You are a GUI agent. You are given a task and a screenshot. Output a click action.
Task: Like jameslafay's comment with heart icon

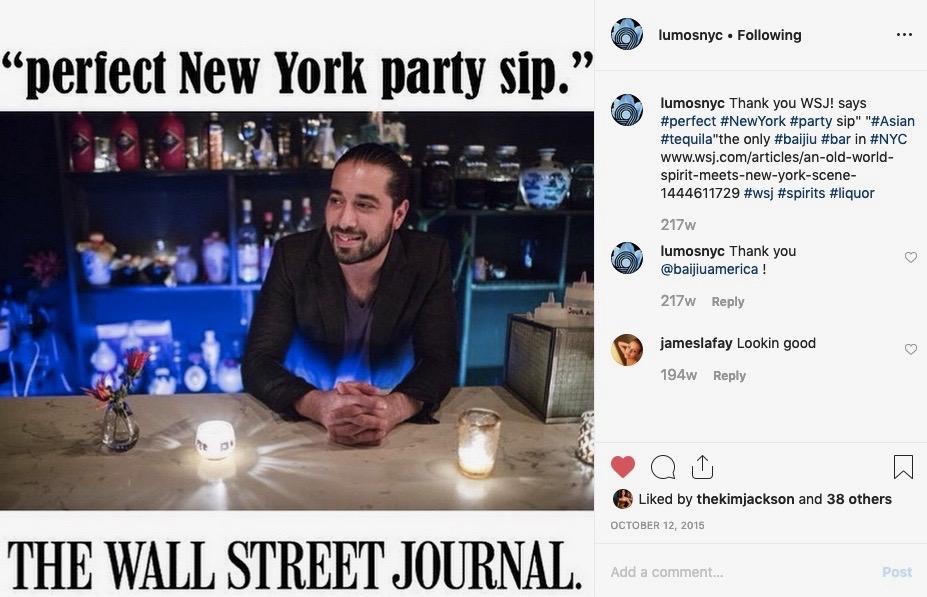coord(910,349)
